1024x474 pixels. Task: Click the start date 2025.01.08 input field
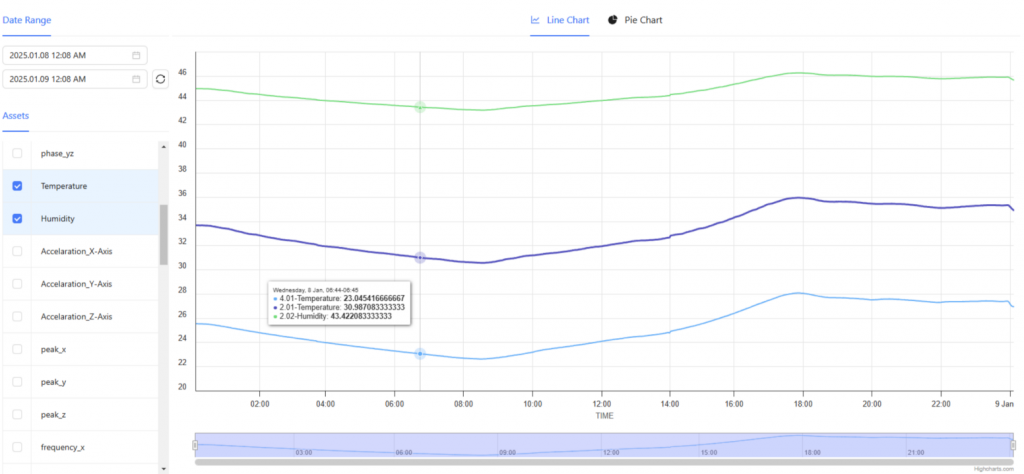65,55
